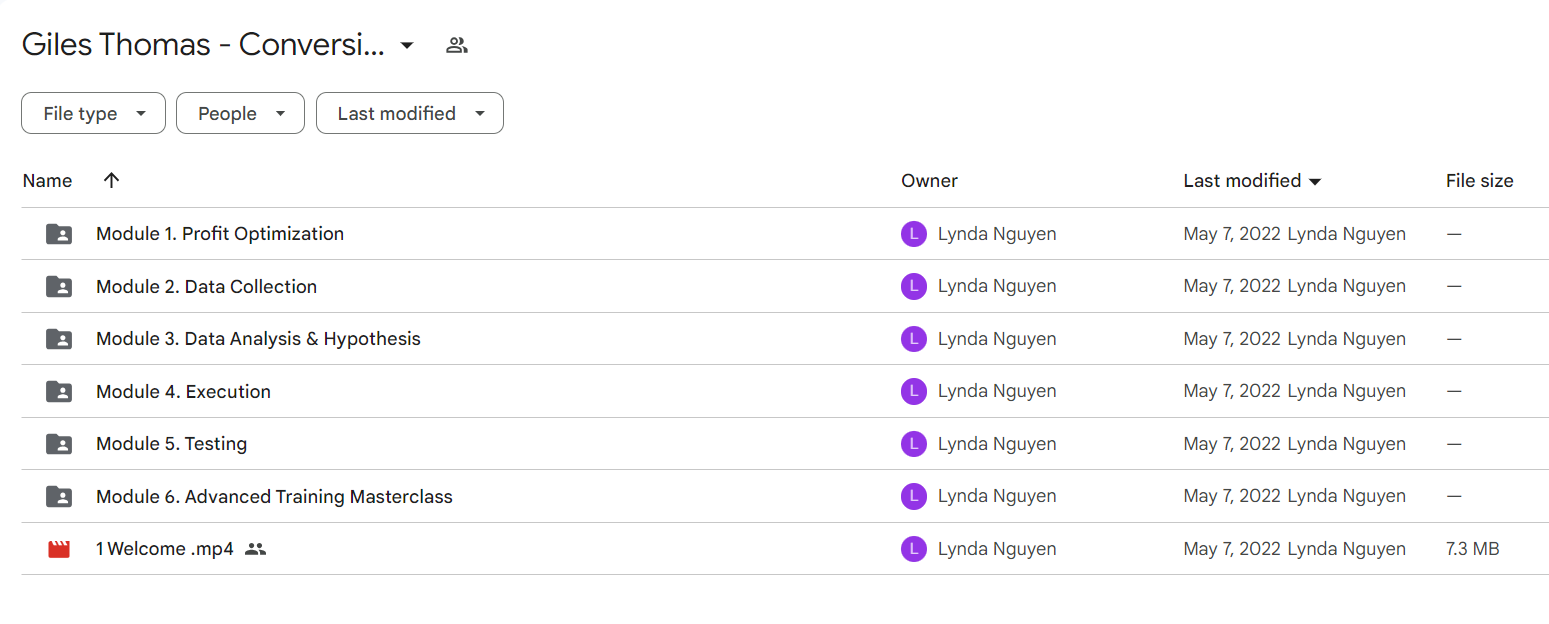The height and width of the screenshot is (624, 1549).
Task: Open the Last modified filter chip
Action: 410,113
